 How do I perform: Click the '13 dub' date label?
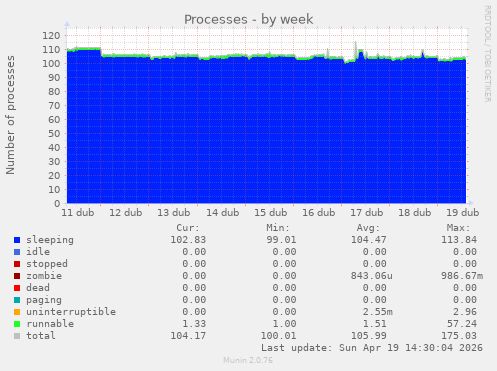(x=174, y=213)
